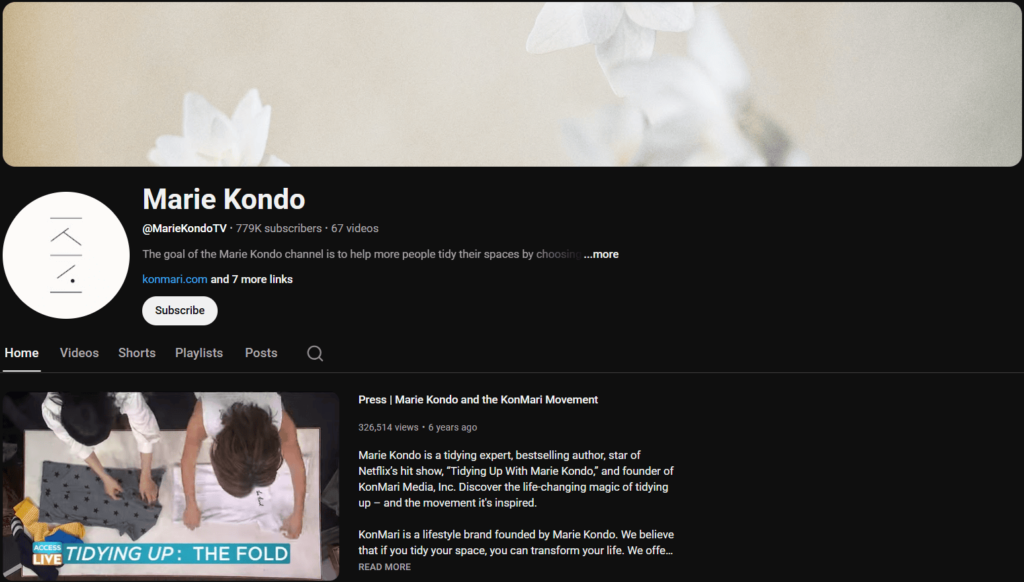This screenshot has height=582, width=1024.
Task: Select the Playlists tab
Action: pos(199,353)
